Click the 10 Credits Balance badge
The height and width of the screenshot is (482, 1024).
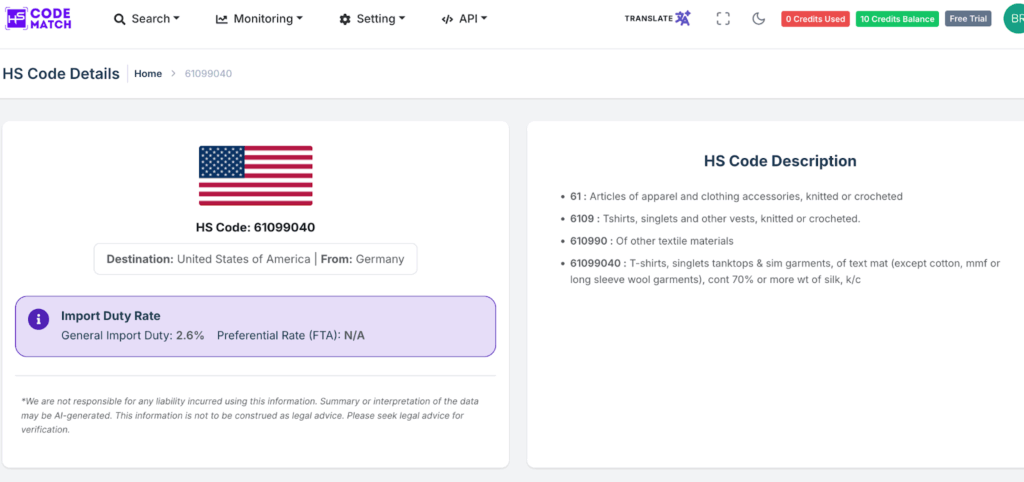(897, 19)
